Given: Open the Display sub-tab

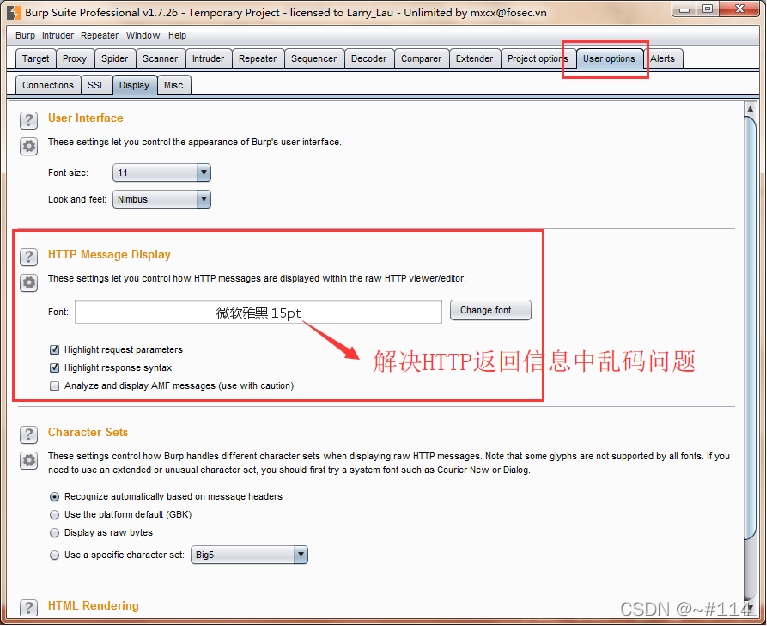Looking at the screenshot, I should click(135, 85).
